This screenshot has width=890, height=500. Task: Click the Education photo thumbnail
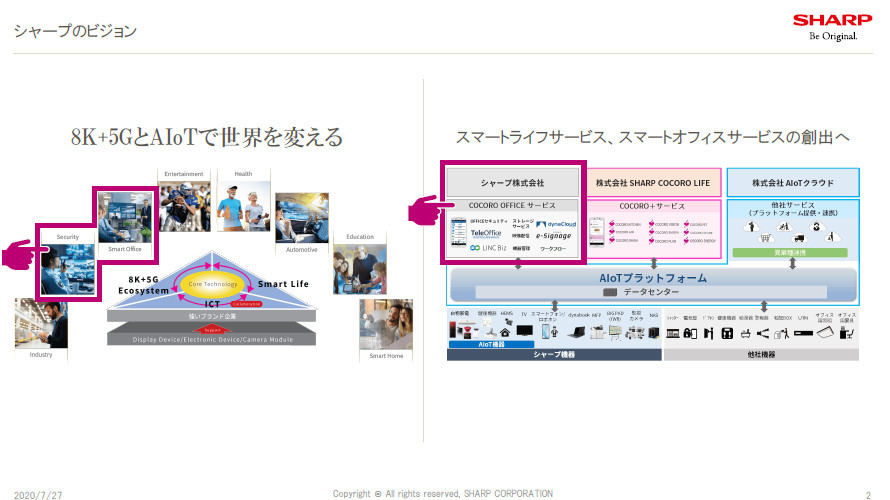[x=360, y=269]
